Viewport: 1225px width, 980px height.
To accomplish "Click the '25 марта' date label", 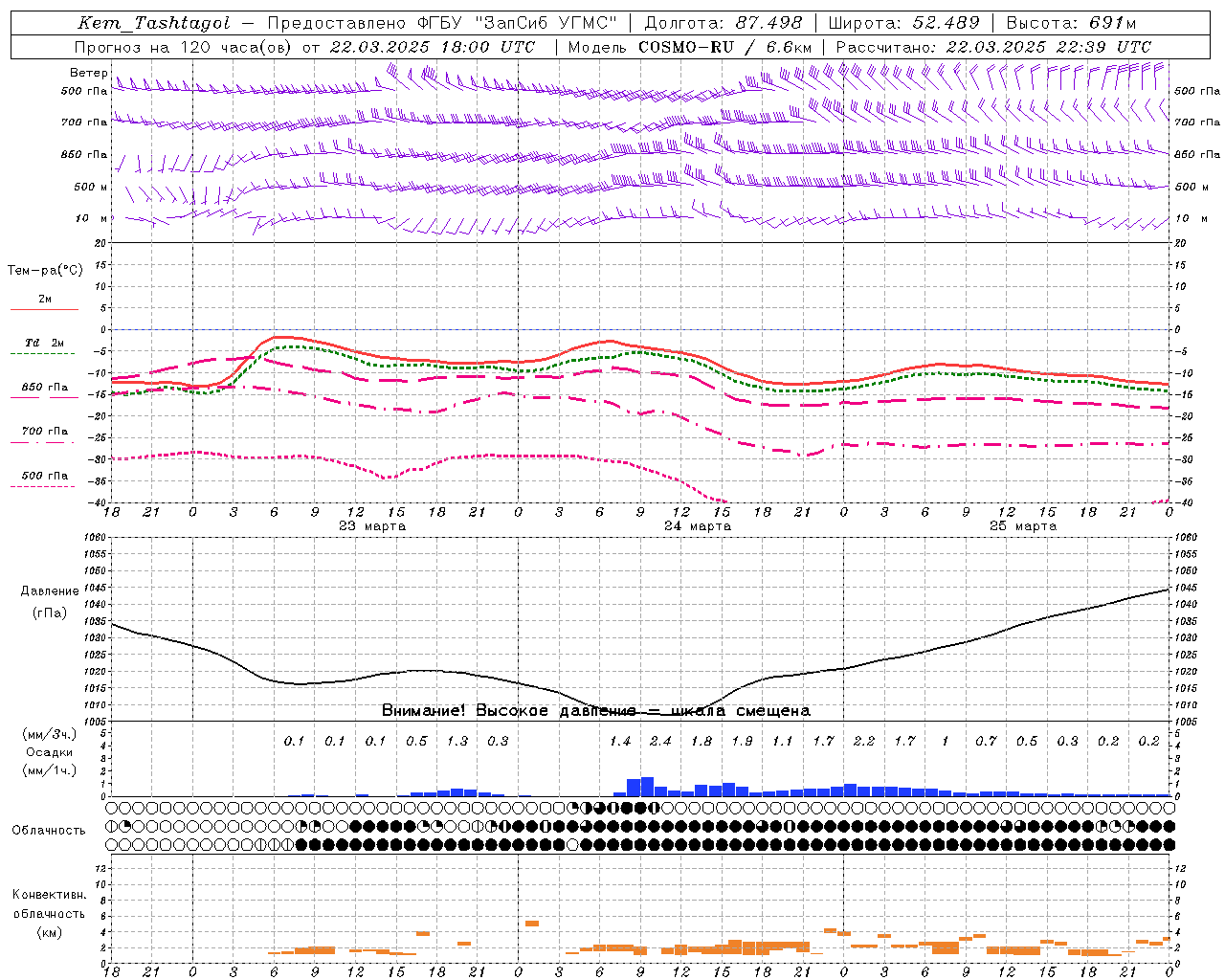I will pos(1023,526).
